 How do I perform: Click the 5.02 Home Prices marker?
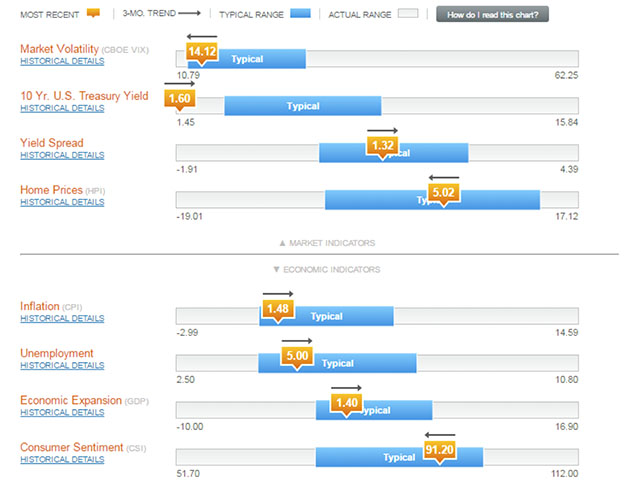pos(442,192)
